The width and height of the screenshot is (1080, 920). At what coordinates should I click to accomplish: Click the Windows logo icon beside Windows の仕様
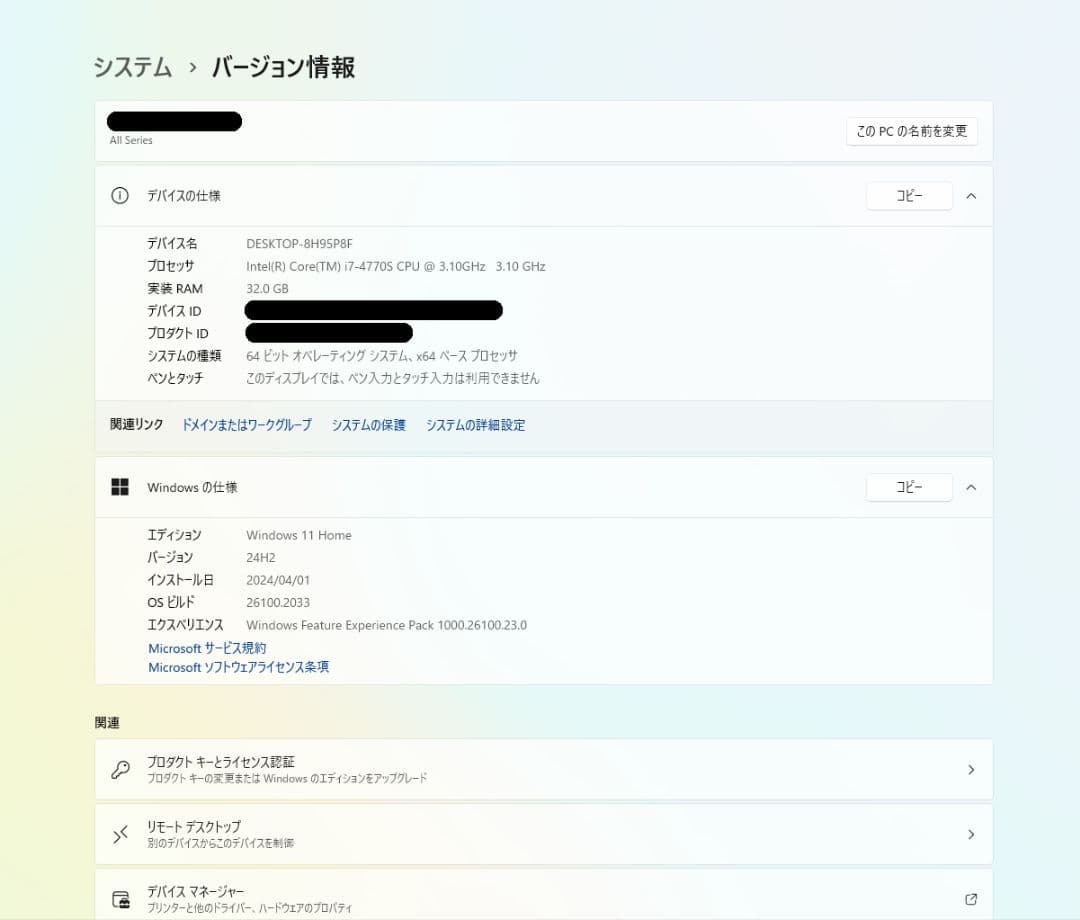pos(119,487)
